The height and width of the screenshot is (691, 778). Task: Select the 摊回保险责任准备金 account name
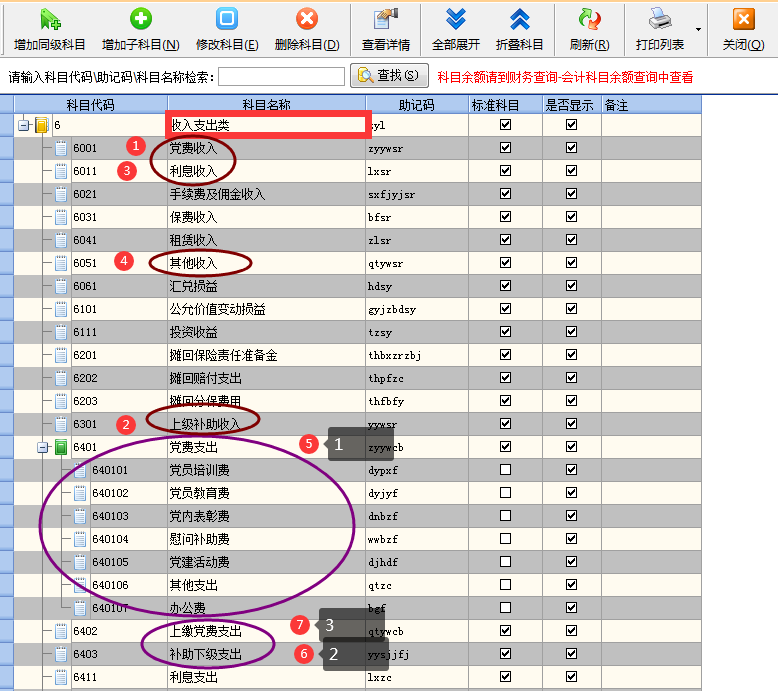(x=223, y=355)
